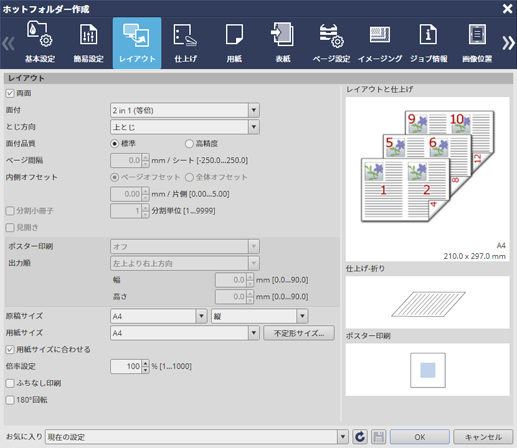This screenshot has width=517, height=448.
Task: Click the キャンセル cancel button
Action: (483, 437)
